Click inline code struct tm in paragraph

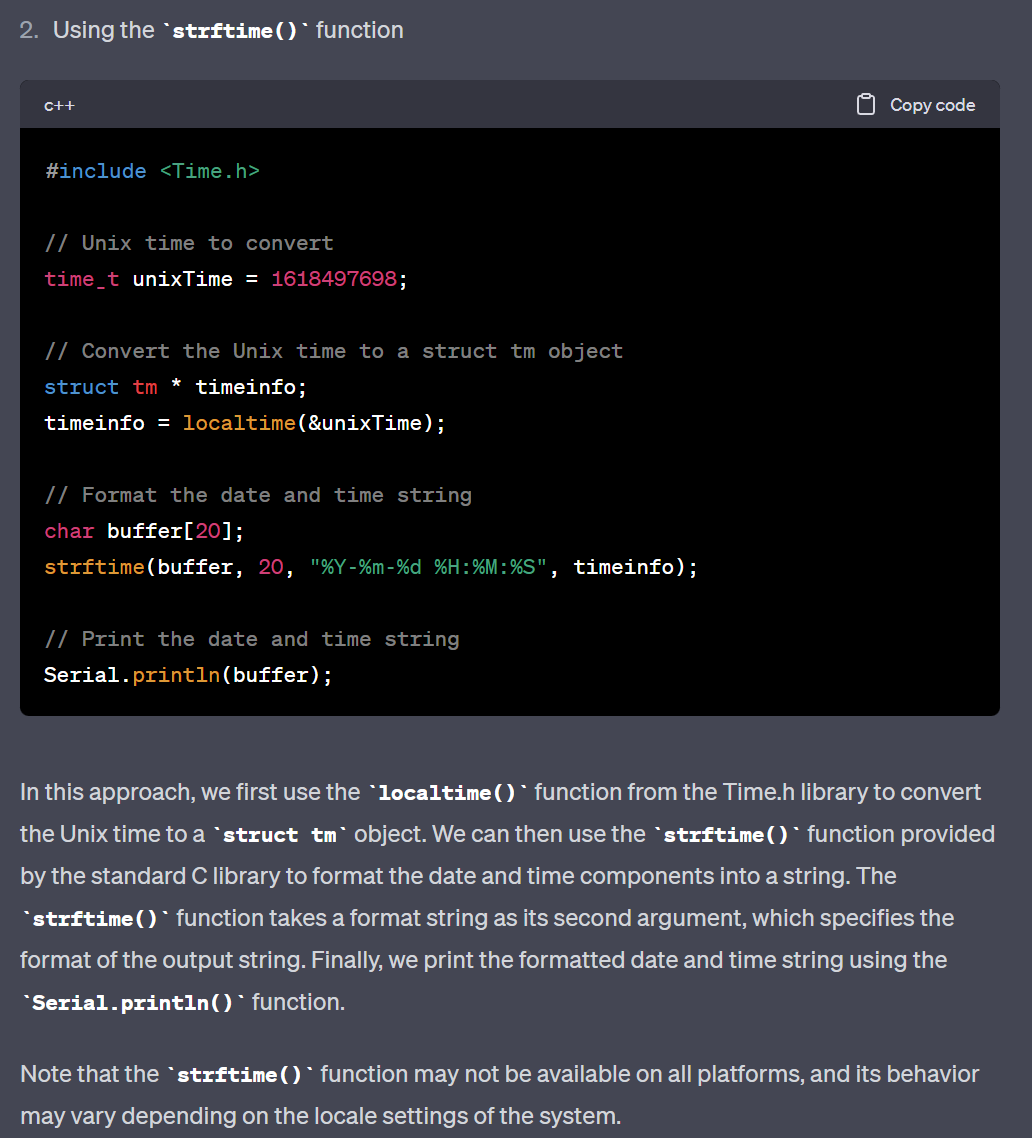279,835
